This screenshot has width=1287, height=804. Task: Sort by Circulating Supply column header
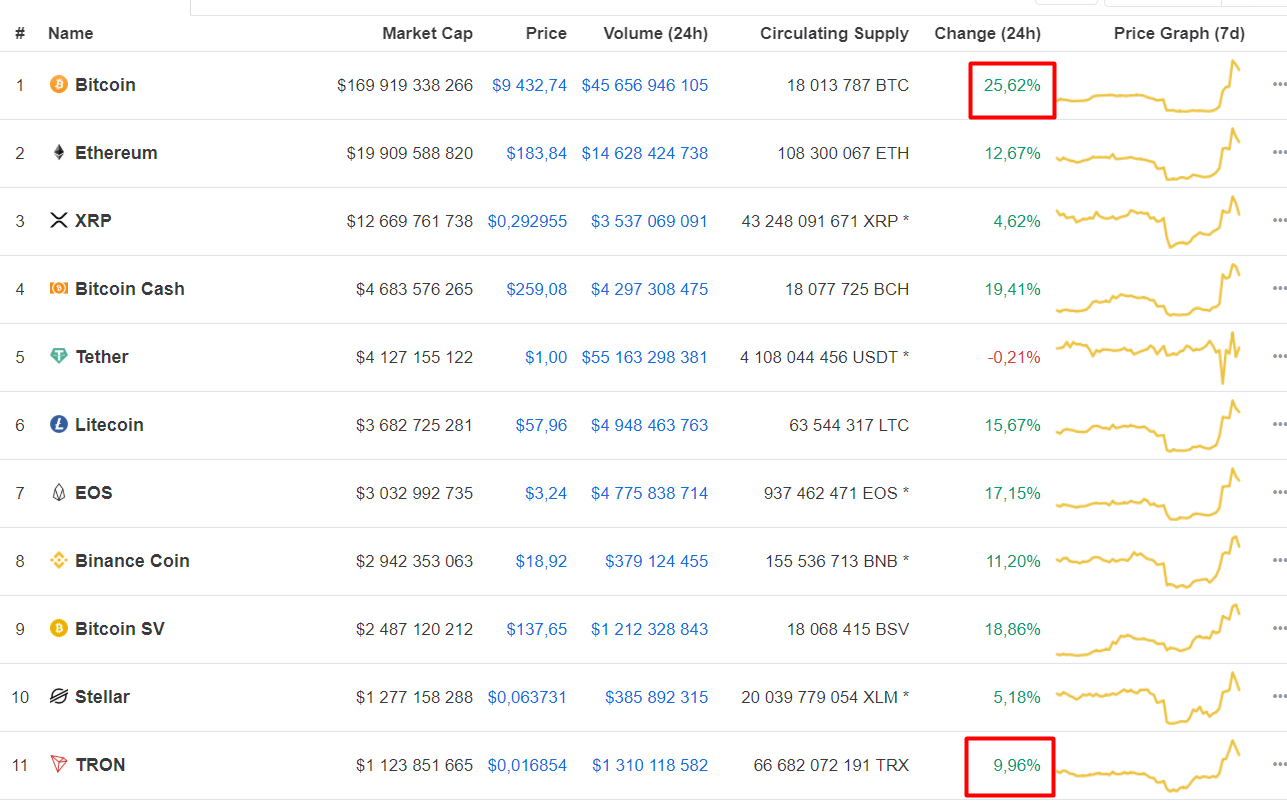[x=834, y=33]
